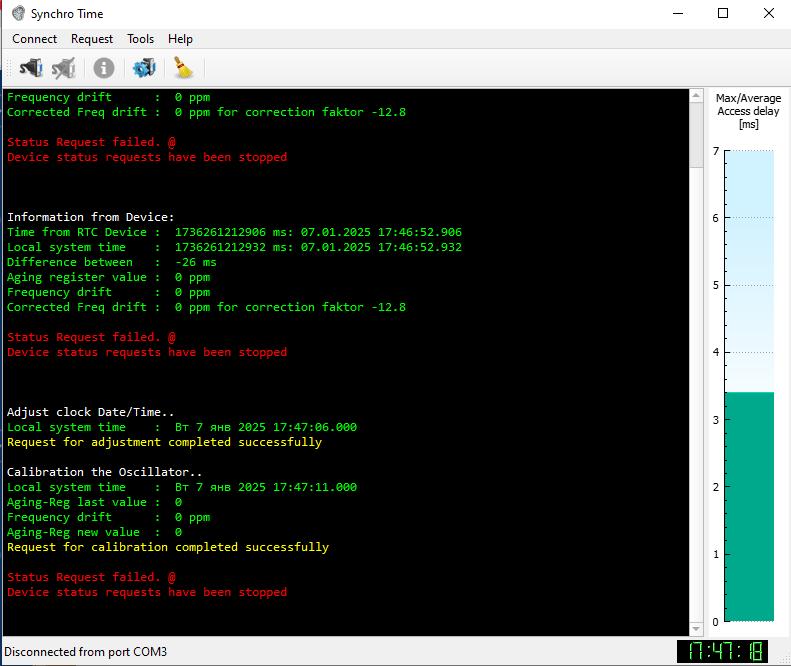The image size is (791, 666).
Task: Click the log scrollbar down arrow
Action: point(696,624)
